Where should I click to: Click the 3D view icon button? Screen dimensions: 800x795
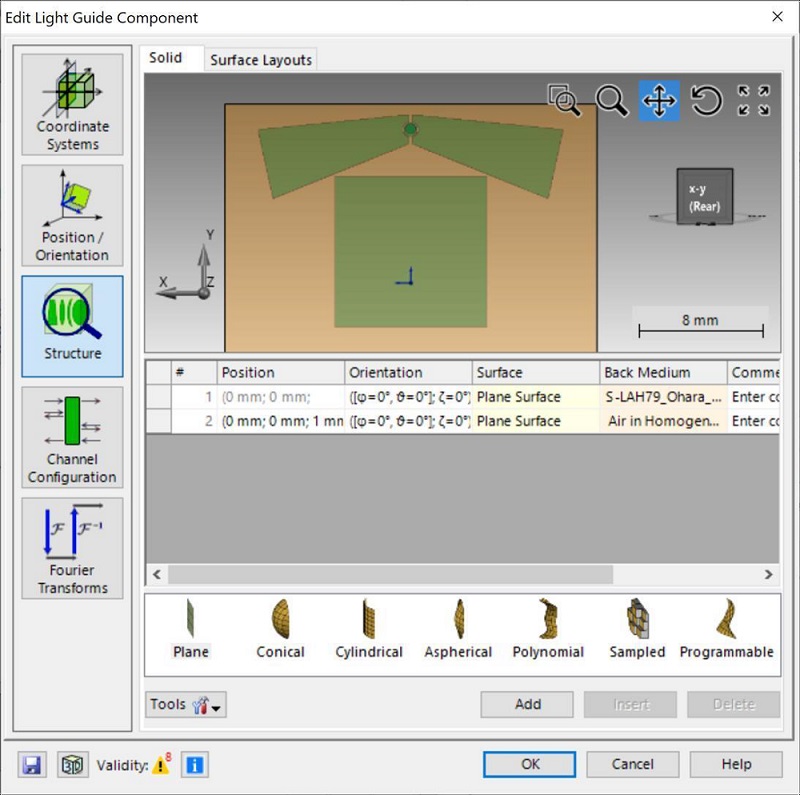(x=72, y=764)
